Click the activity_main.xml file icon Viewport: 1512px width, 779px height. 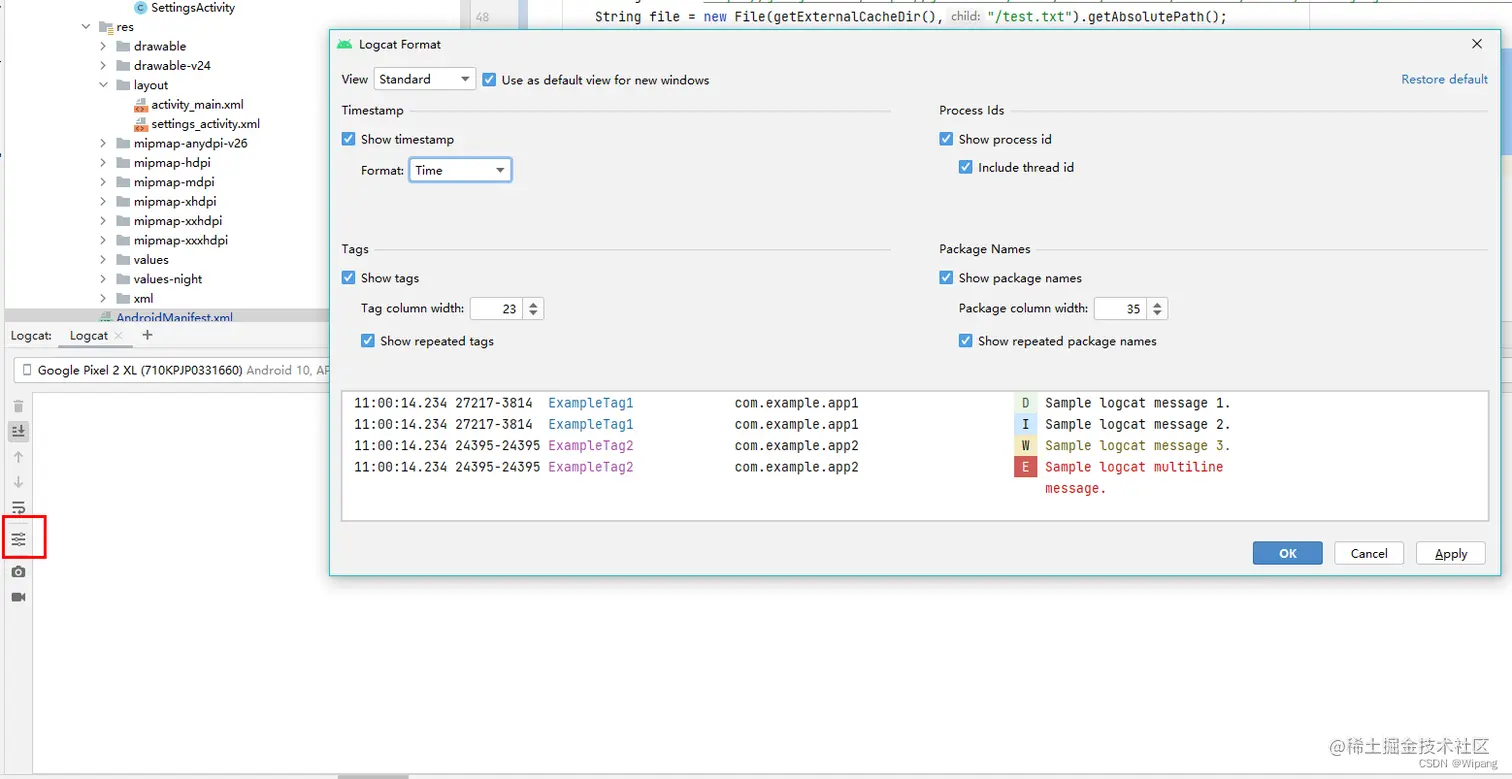141,105
